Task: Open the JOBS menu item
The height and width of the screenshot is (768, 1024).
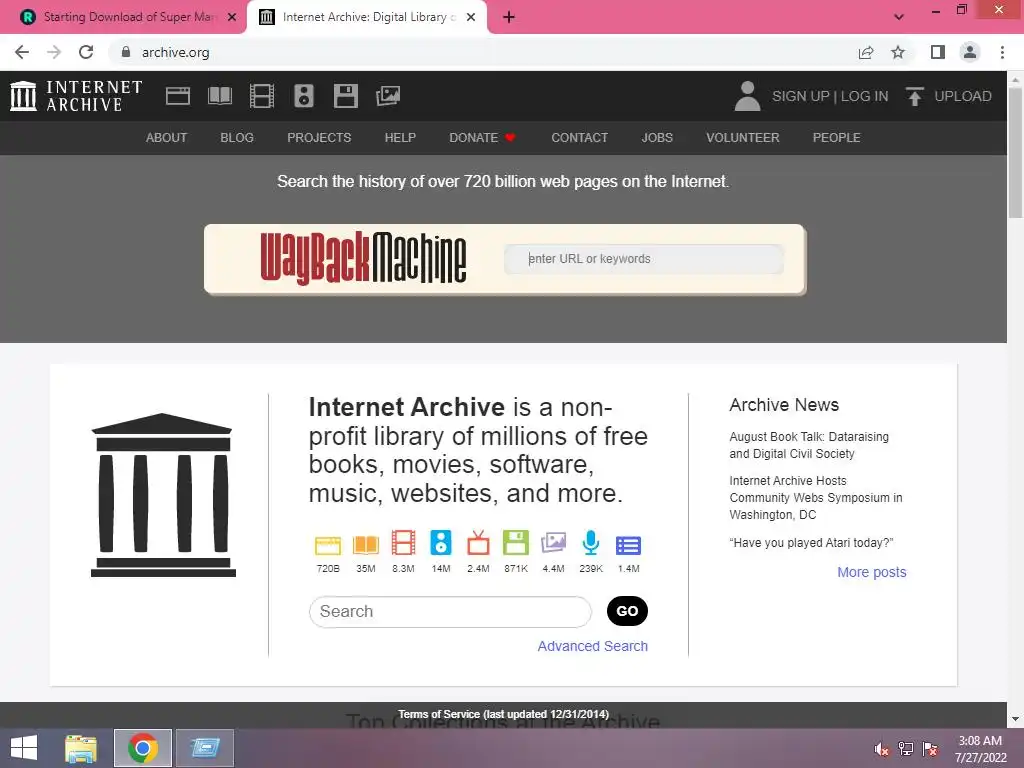Action: click(x=657, y=138)
